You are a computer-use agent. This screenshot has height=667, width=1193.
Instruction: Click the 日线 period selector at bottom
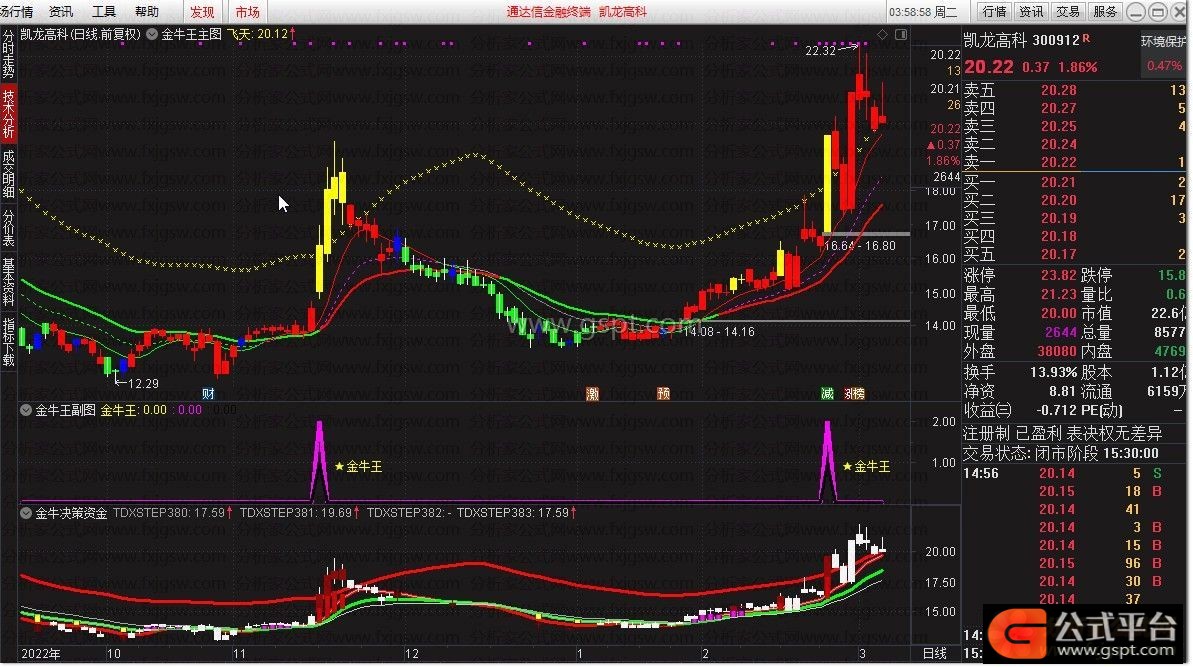click(x=935, y=653)
